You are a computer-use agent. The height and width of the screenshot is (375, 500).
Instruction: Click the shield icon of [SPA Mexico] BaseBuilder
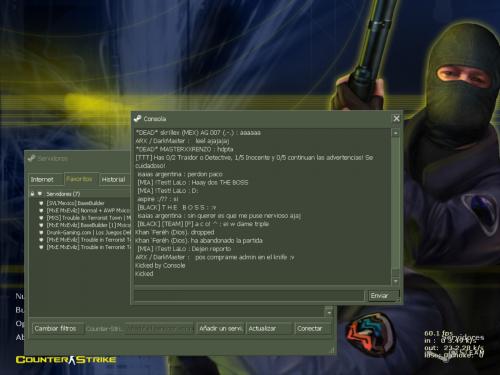point(41,203)
